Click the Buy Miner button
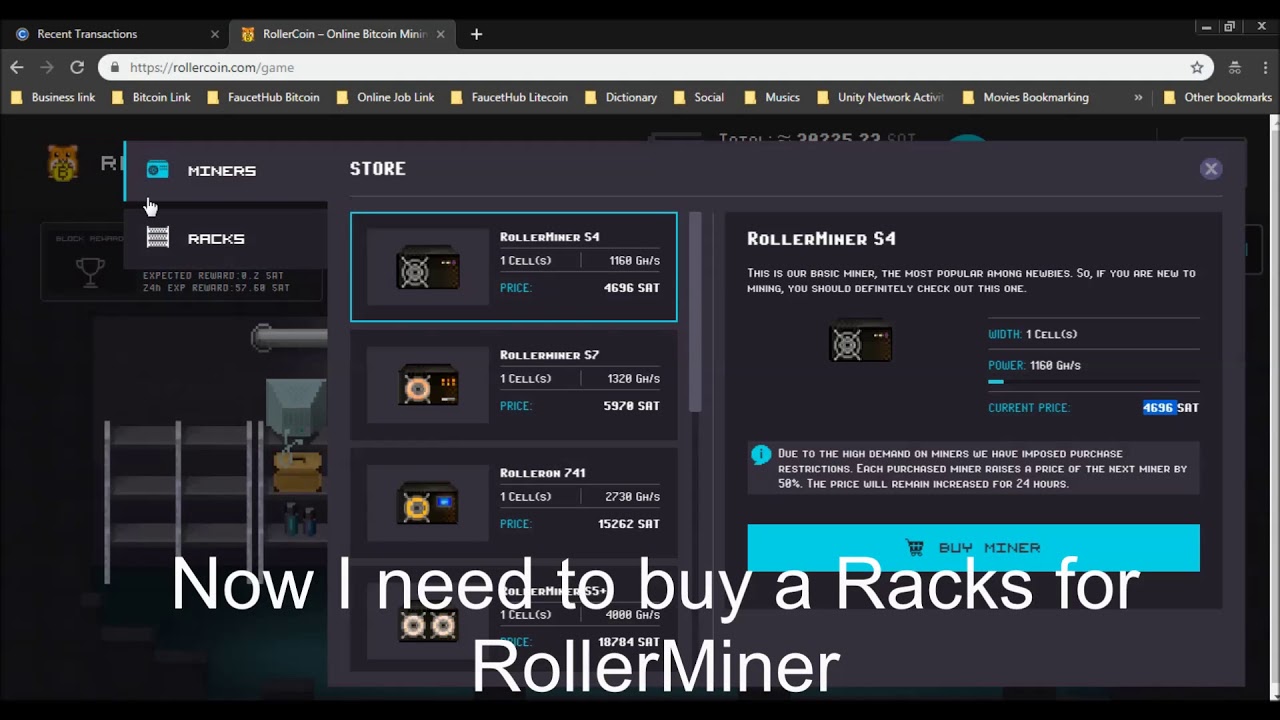 (x=973, y=548)
